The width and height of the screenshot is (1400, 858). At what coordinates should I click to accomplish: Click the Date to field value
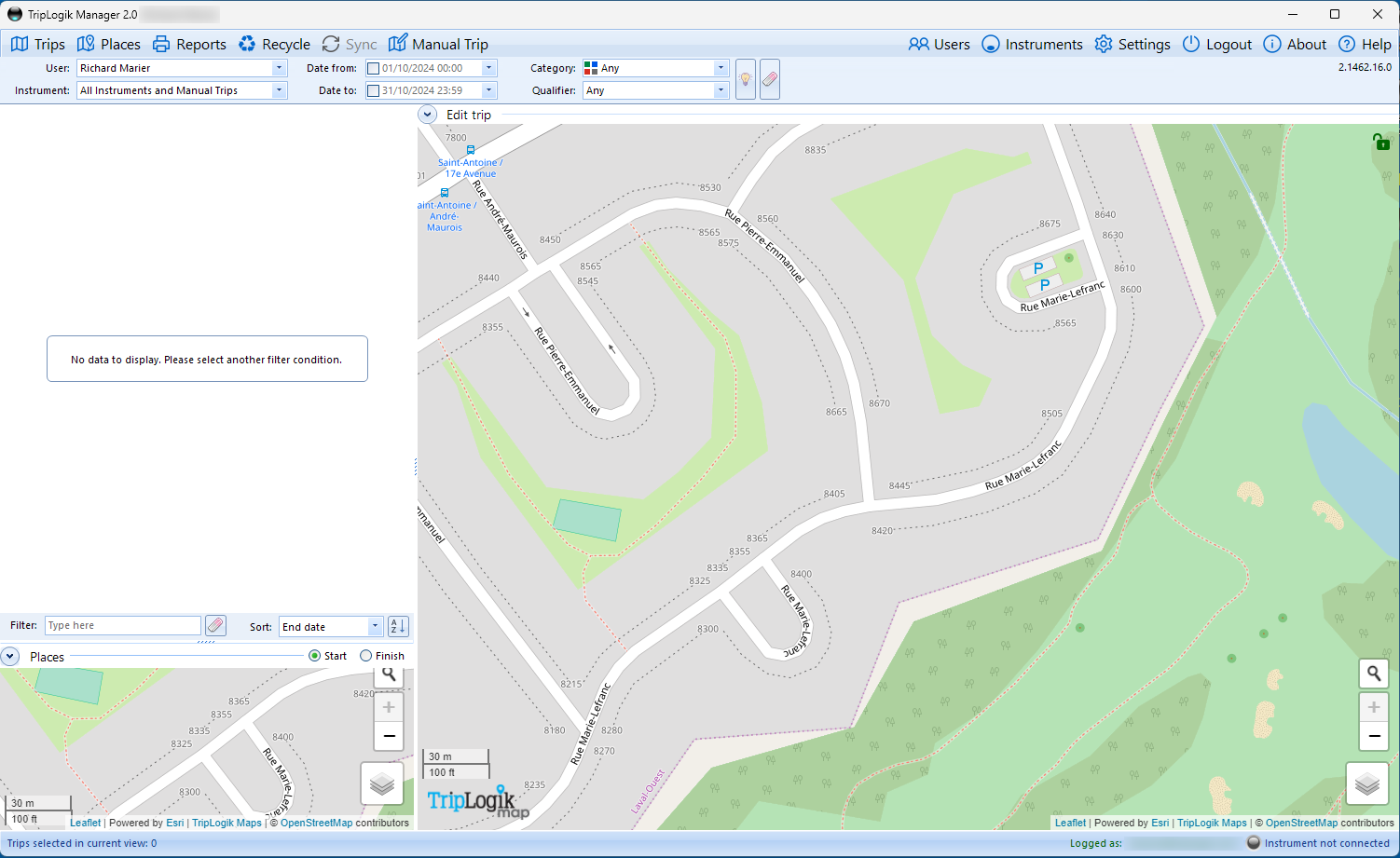422,90
